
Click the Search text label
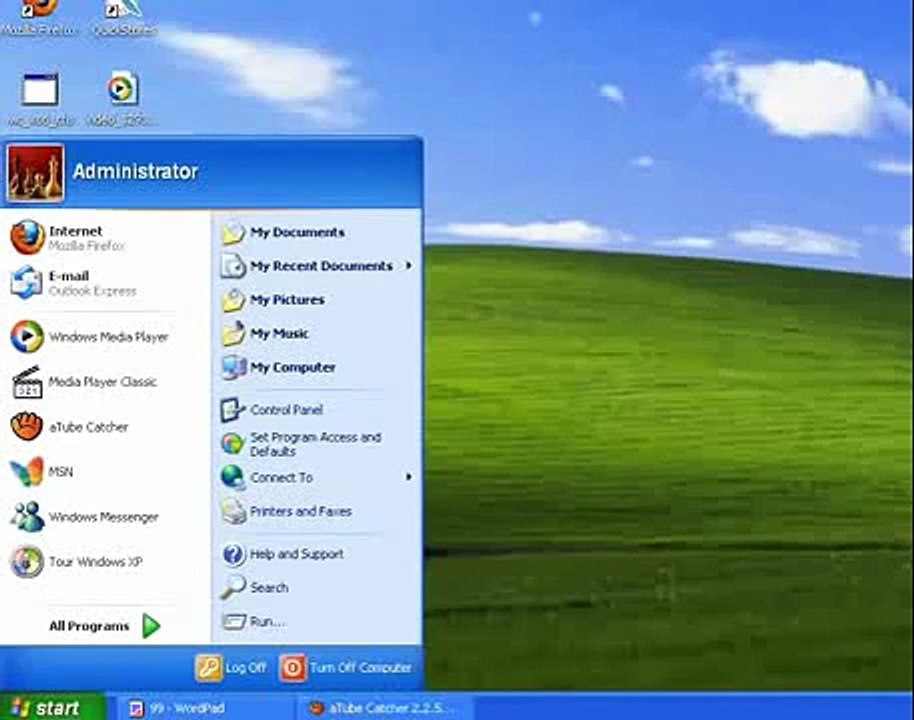269,588
